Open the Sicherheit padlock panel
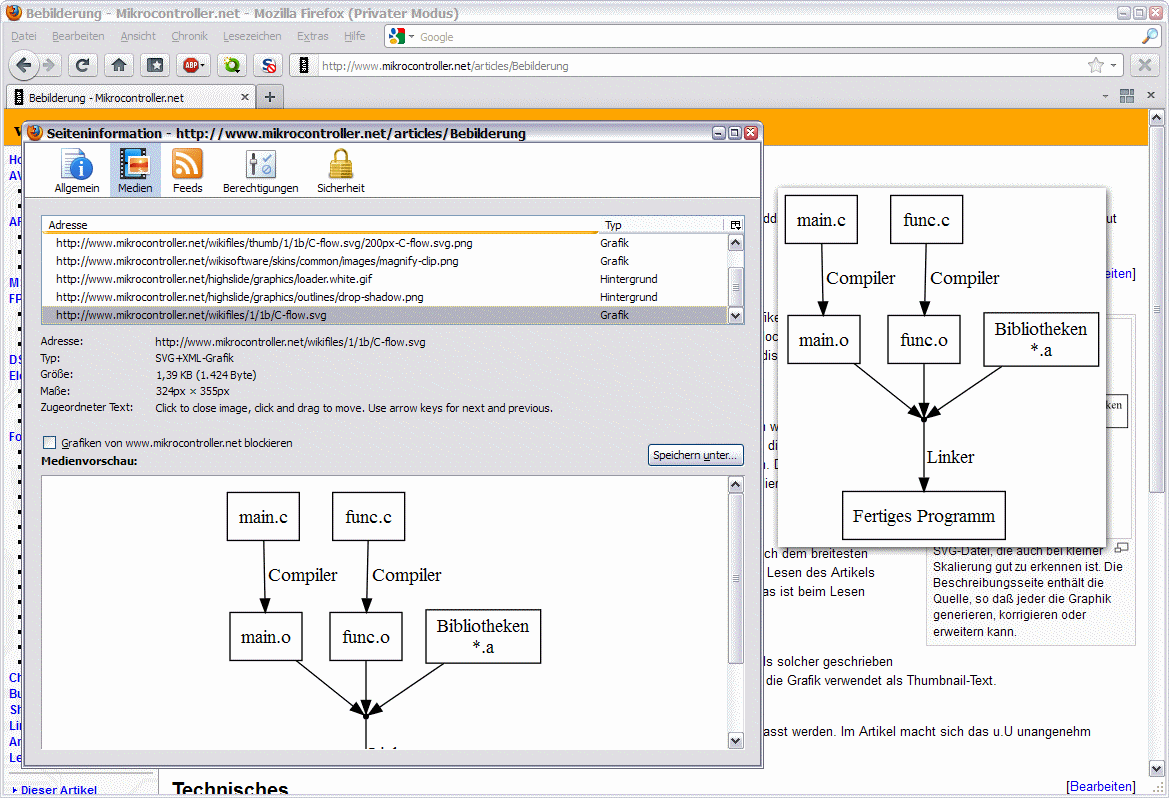1169x798 pixels. [341, 171]
